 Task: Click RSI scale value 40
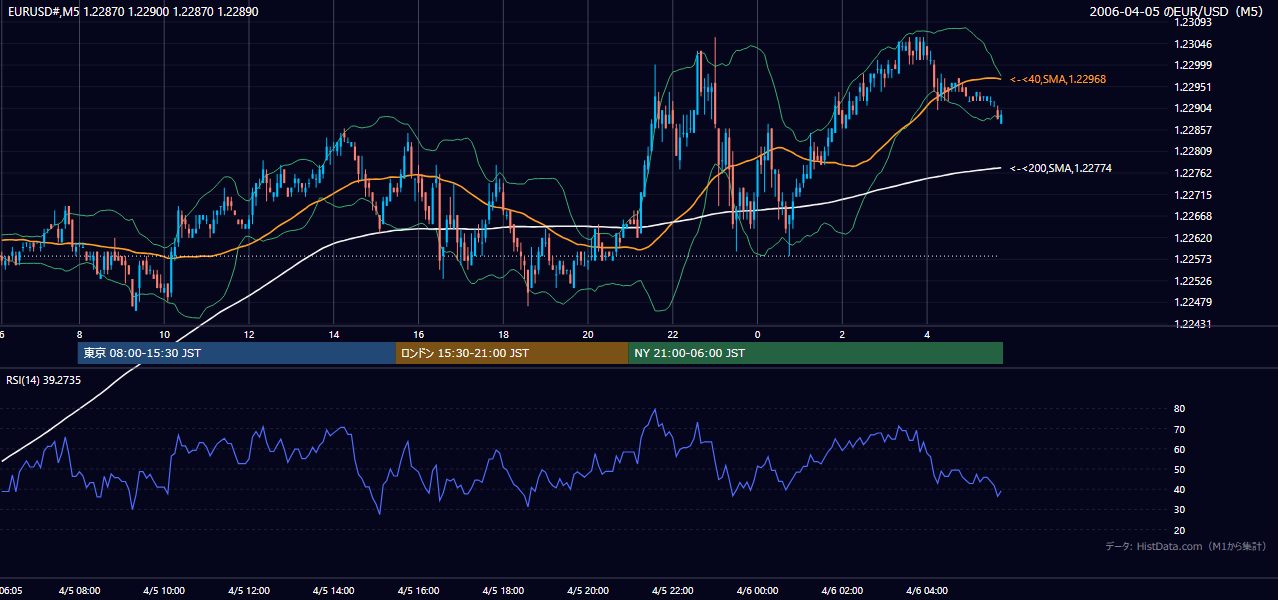(1179, 489)
